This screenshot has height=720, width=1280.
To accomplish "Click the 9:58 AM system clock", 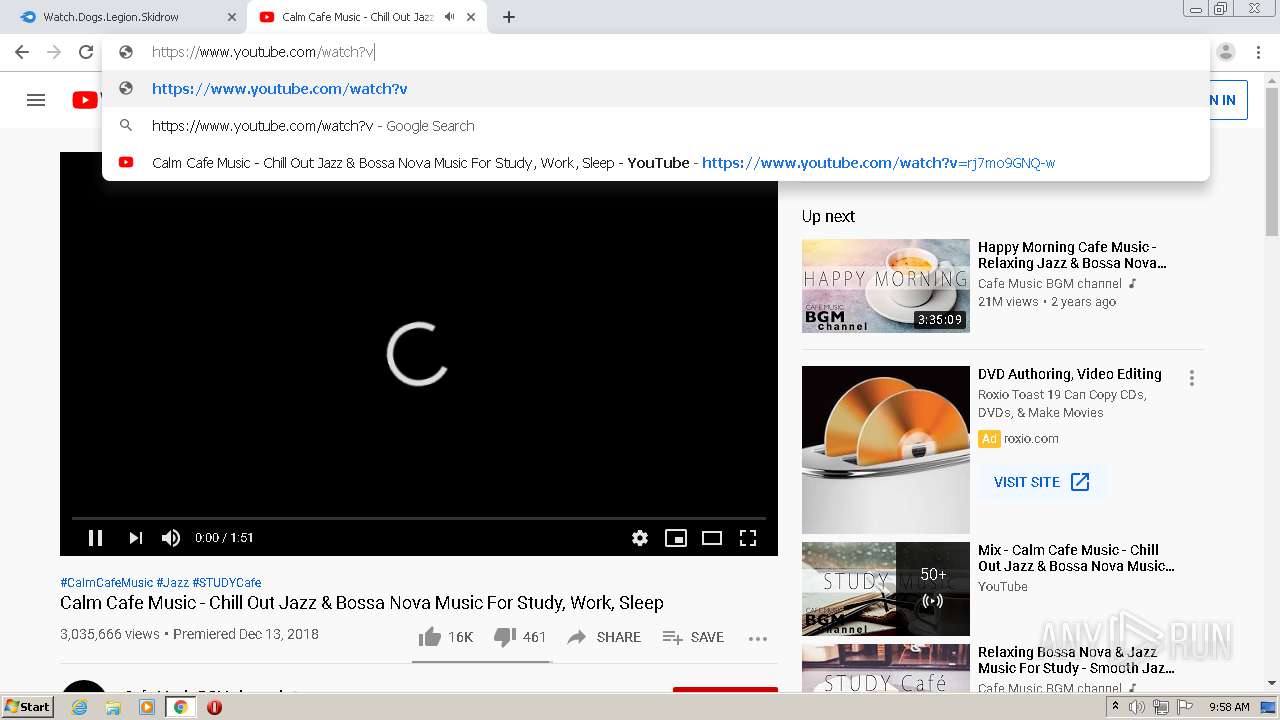I will tap(1229, 707).
